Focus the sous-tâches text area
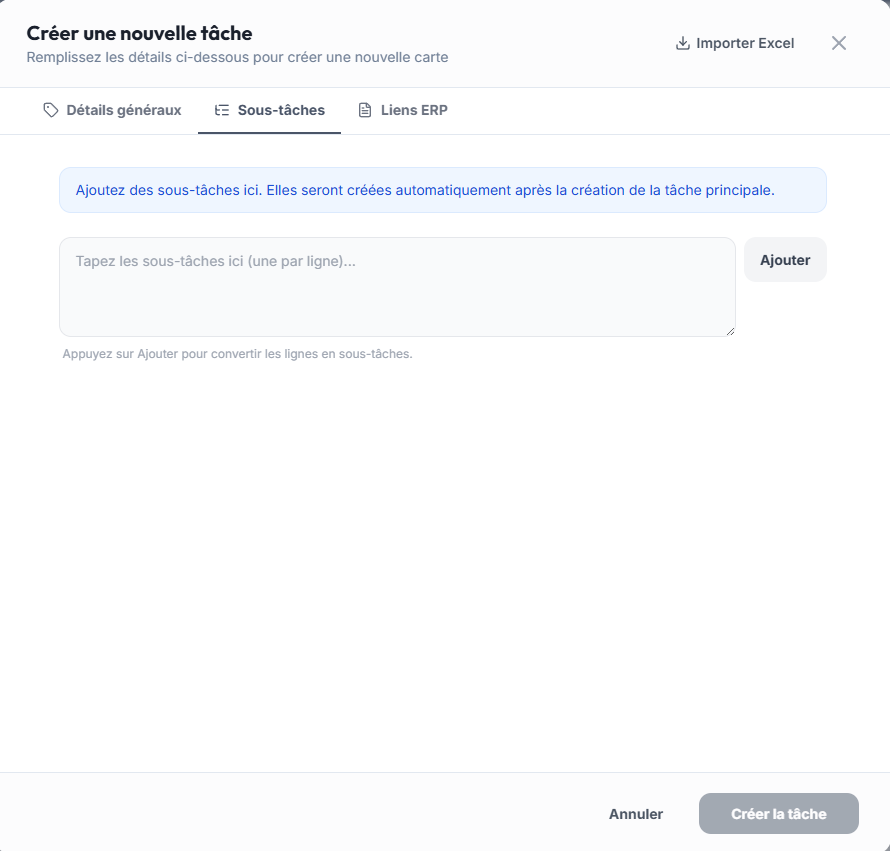 pyautogui.click(x=397, y=286)
